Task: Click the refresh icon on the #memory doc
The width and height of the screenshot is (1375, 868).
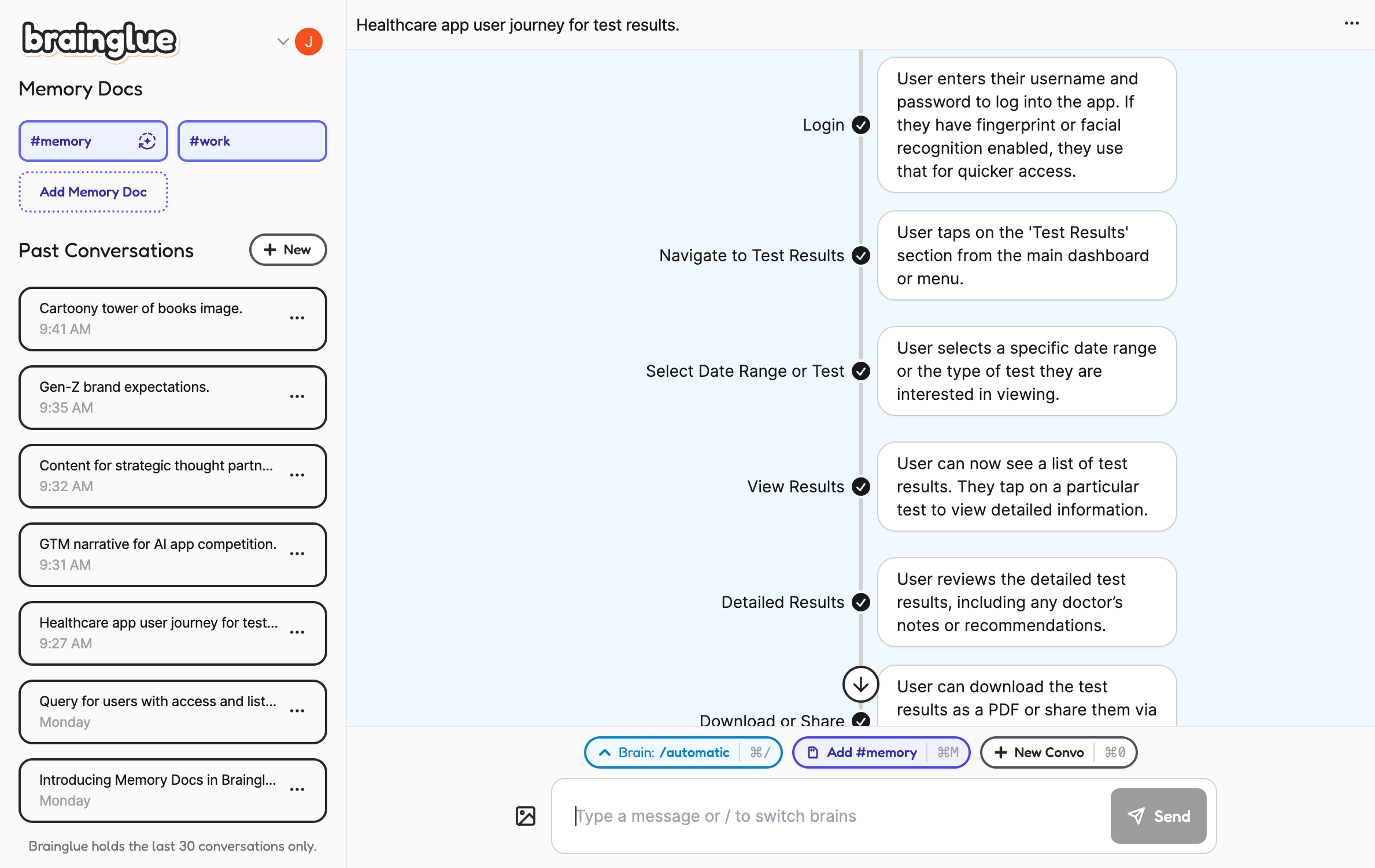Action: click(147, 140)
